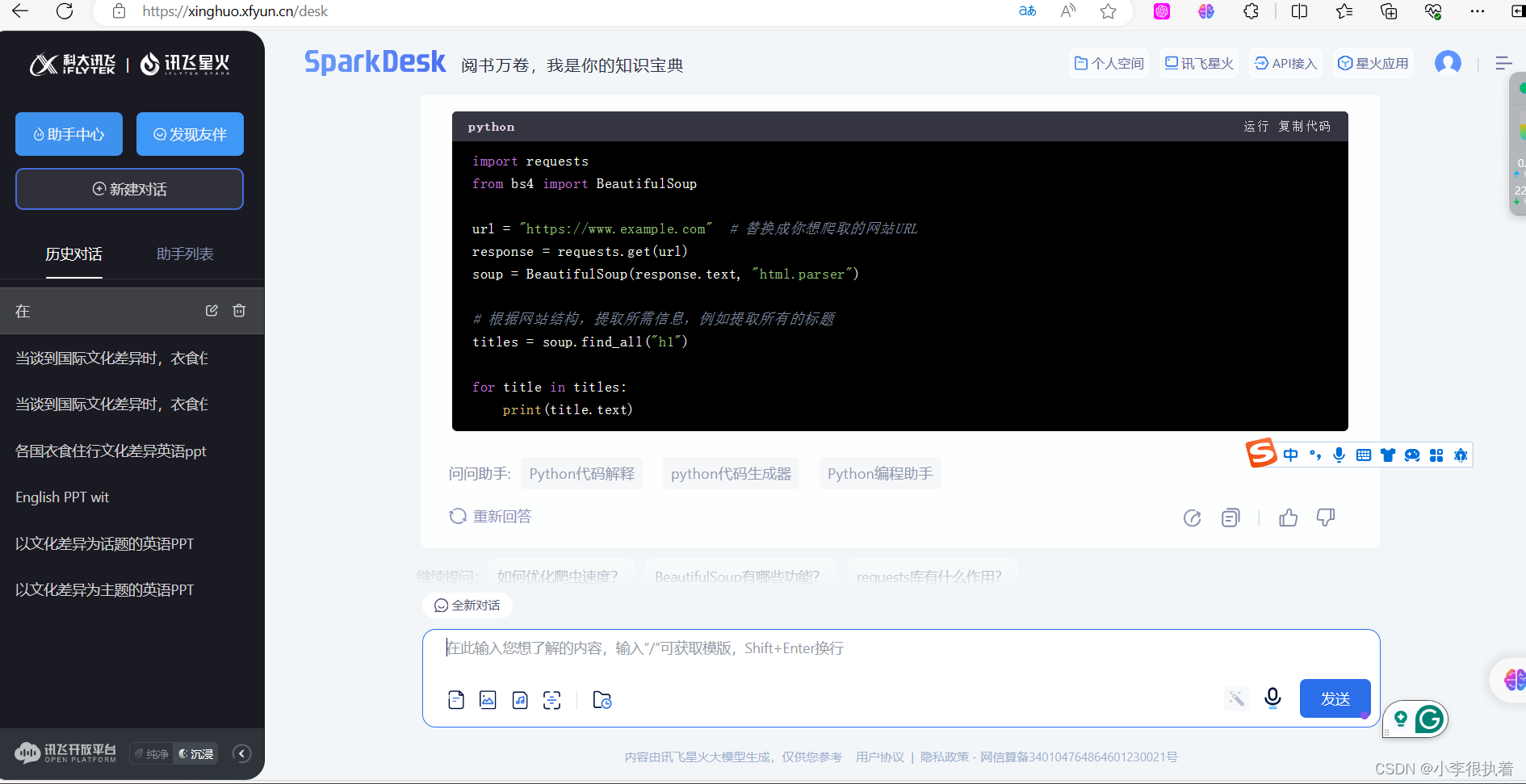Switch to the 助手列表 tab
Screen dimensions: 1526x784
pyautogui.click(x=185, y=254)
